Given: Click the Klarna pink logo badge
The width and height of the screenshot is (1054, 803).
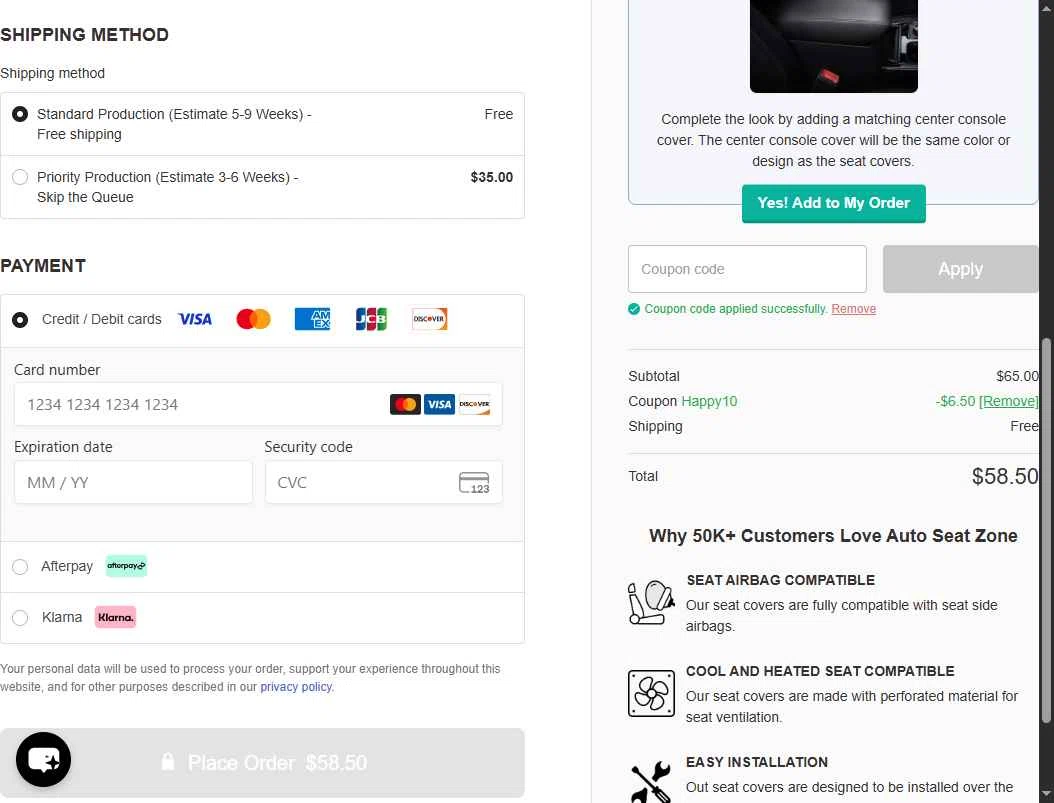Looking at the screenshot, I should pyautogui.click(x=115, y=617).
